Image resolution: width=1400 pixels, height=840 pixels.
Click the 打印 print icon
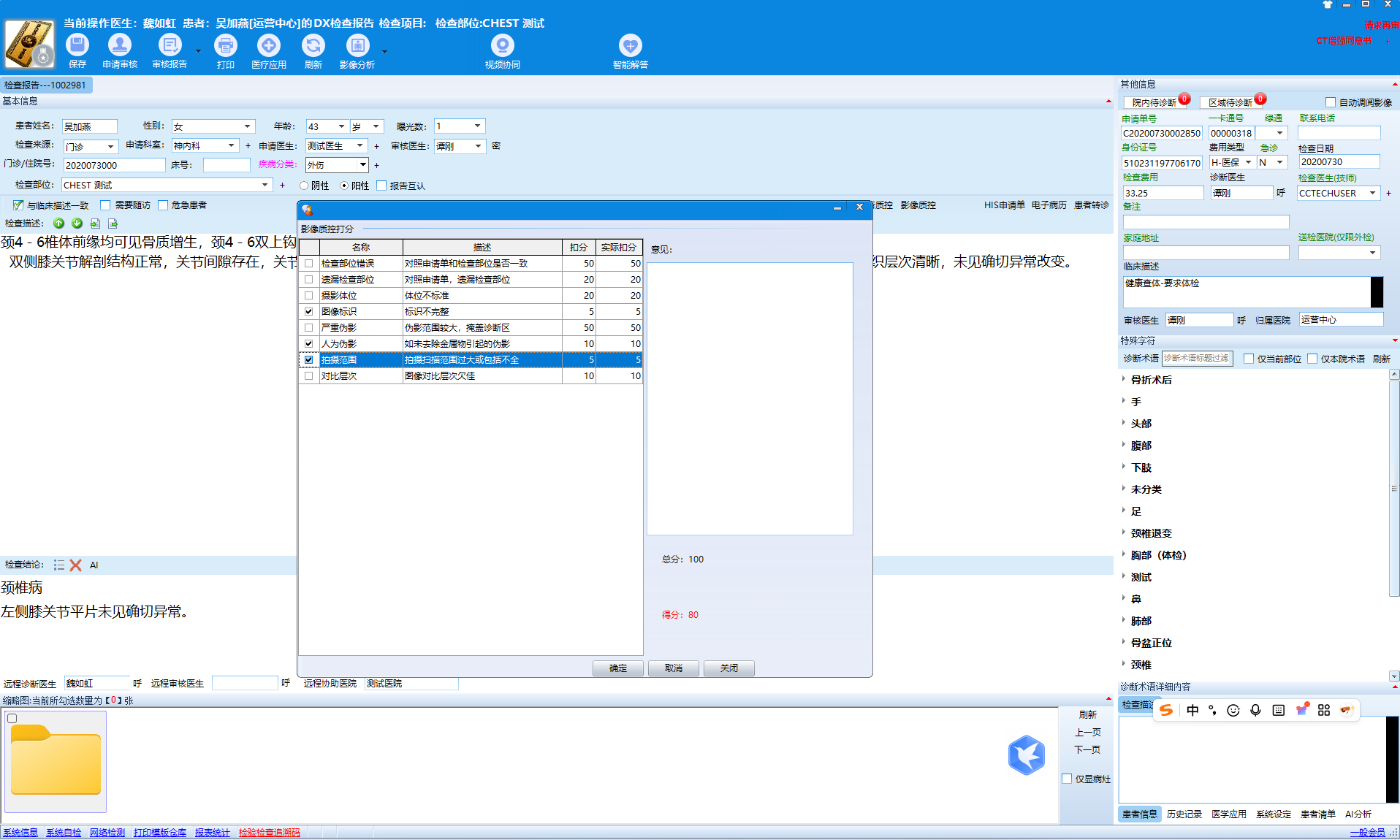pyautogui.click(x=225, y=46)
